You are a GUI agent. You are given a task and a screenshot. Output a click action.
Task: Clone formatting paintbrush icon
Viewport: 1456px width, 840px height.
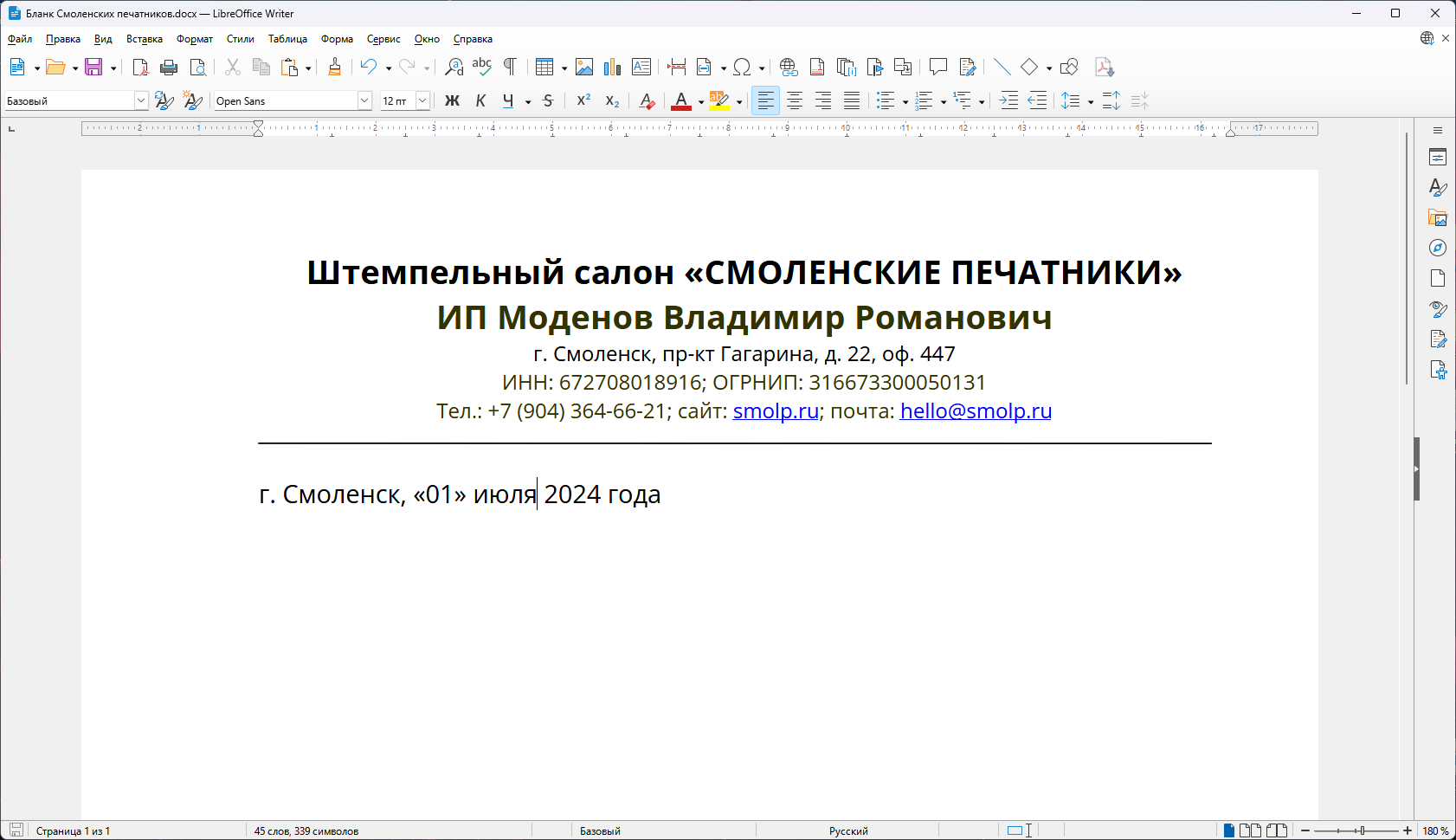(x=334, y=67)
